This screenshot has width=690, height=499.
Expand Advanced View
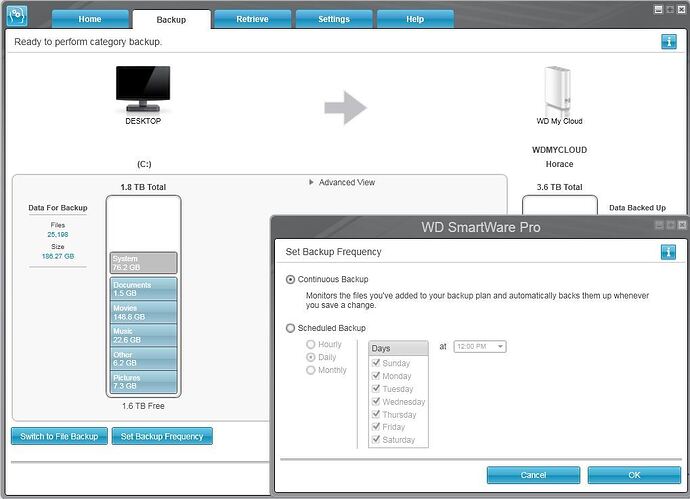[x=342, y=182]
